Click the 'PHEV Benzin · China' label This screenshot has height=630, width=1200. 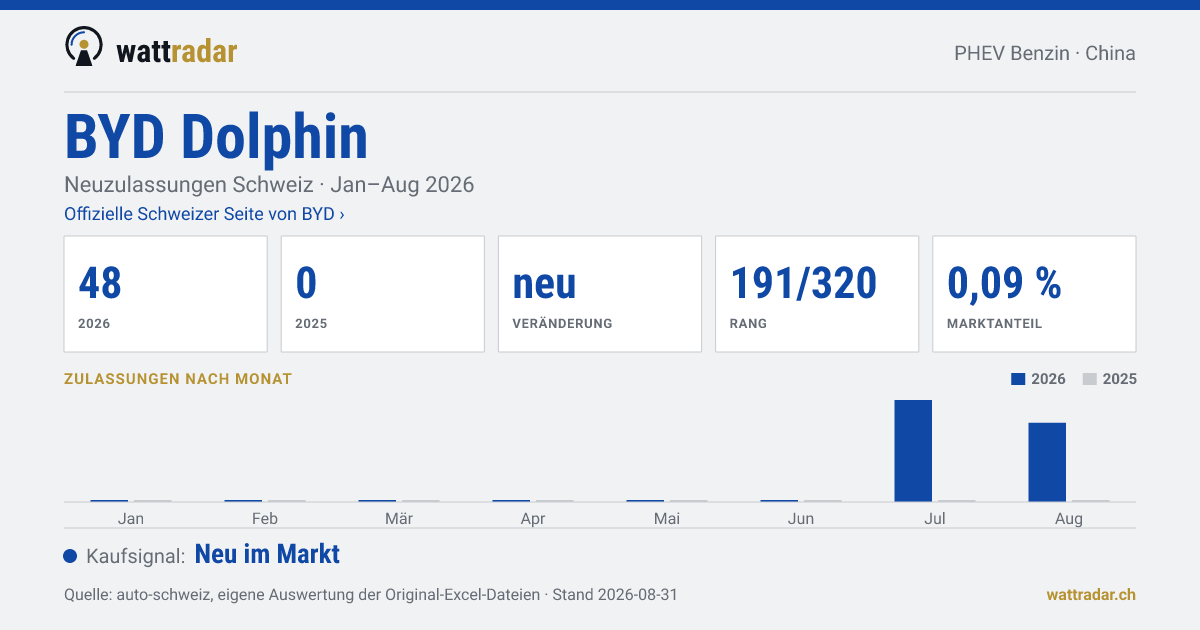1045,53
